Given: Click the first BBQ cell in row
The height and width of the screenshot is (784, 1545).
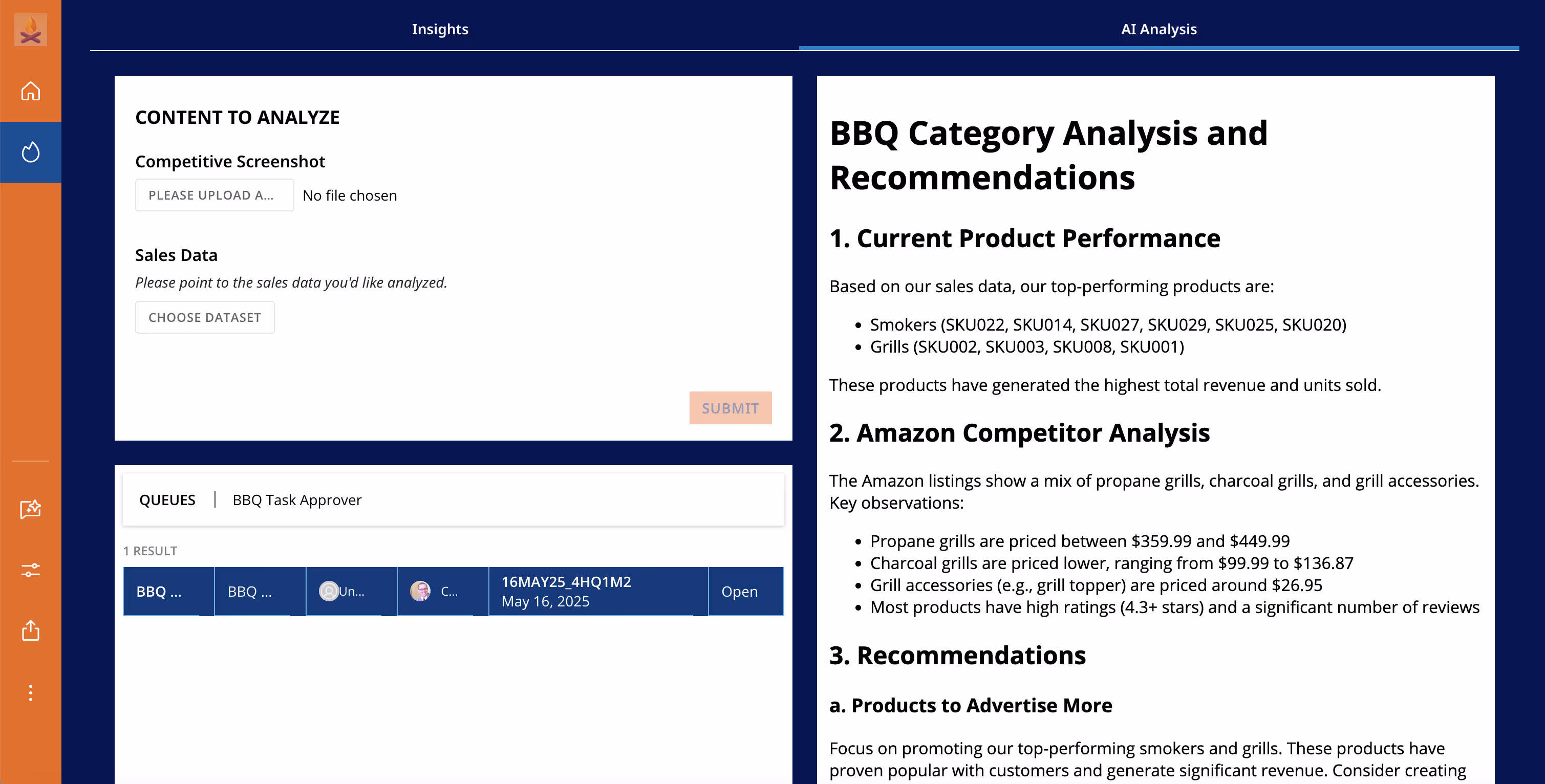Looking at the screenshot, I should (160, 591).
